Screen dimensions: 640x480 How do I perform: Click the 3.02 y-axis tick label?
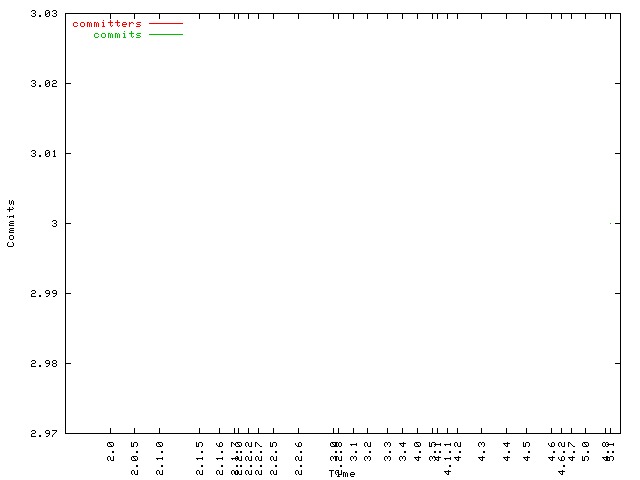click(x=42, y=84)
